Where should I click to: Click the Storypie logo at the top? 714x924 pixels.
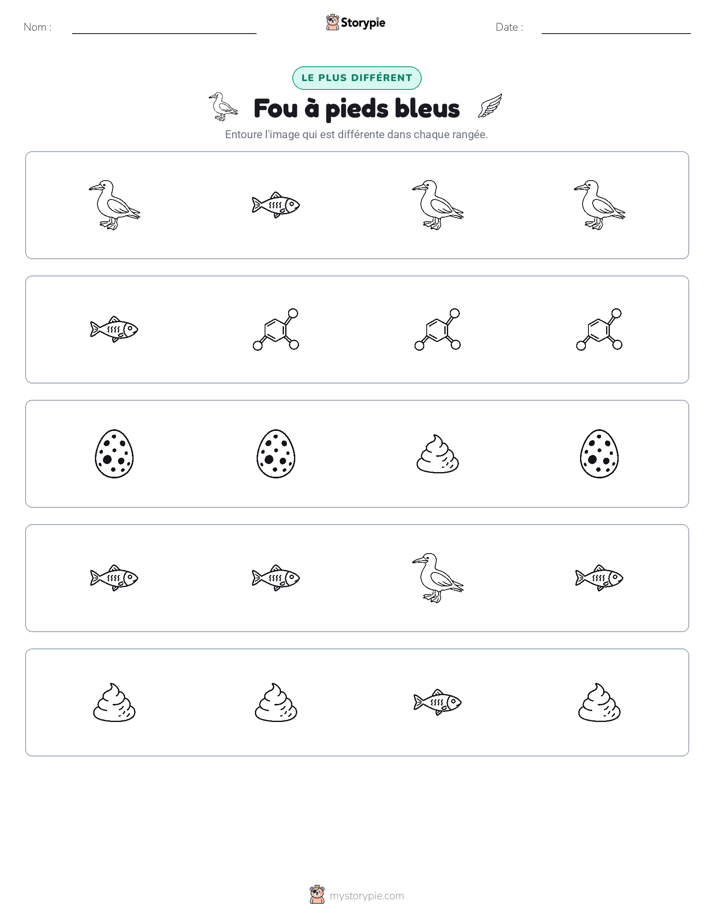[356, 22]
